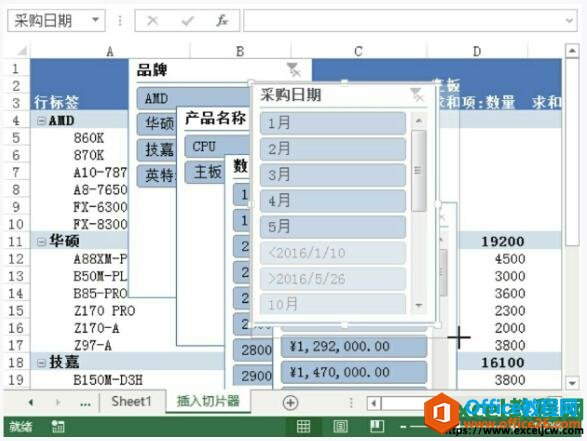Screen dimensions: 587x441
Task: Click the macro record status bar icon
Action: (58, 426)
